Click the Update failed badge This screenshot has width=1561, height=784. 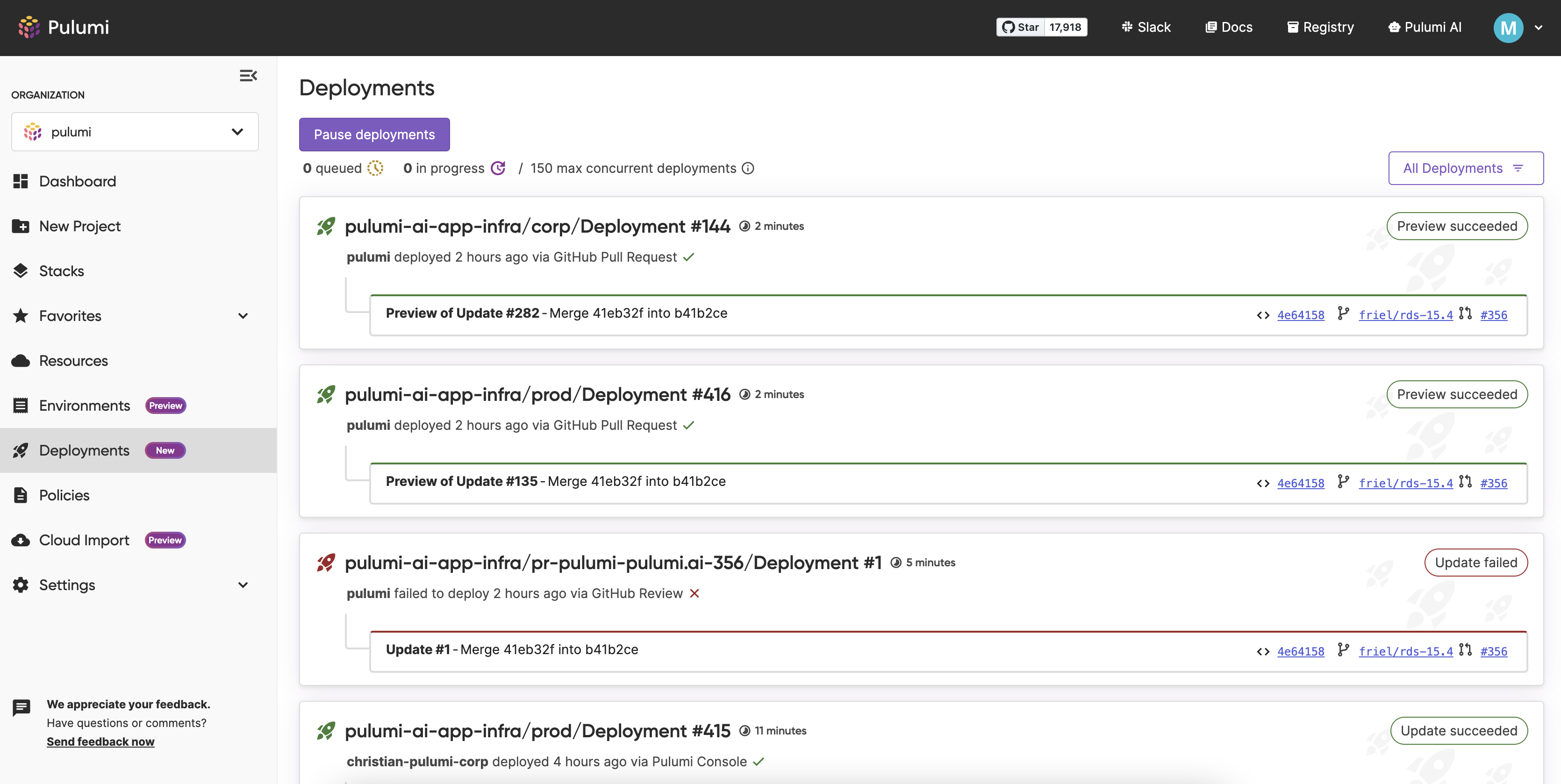(x=1475, y=562)
